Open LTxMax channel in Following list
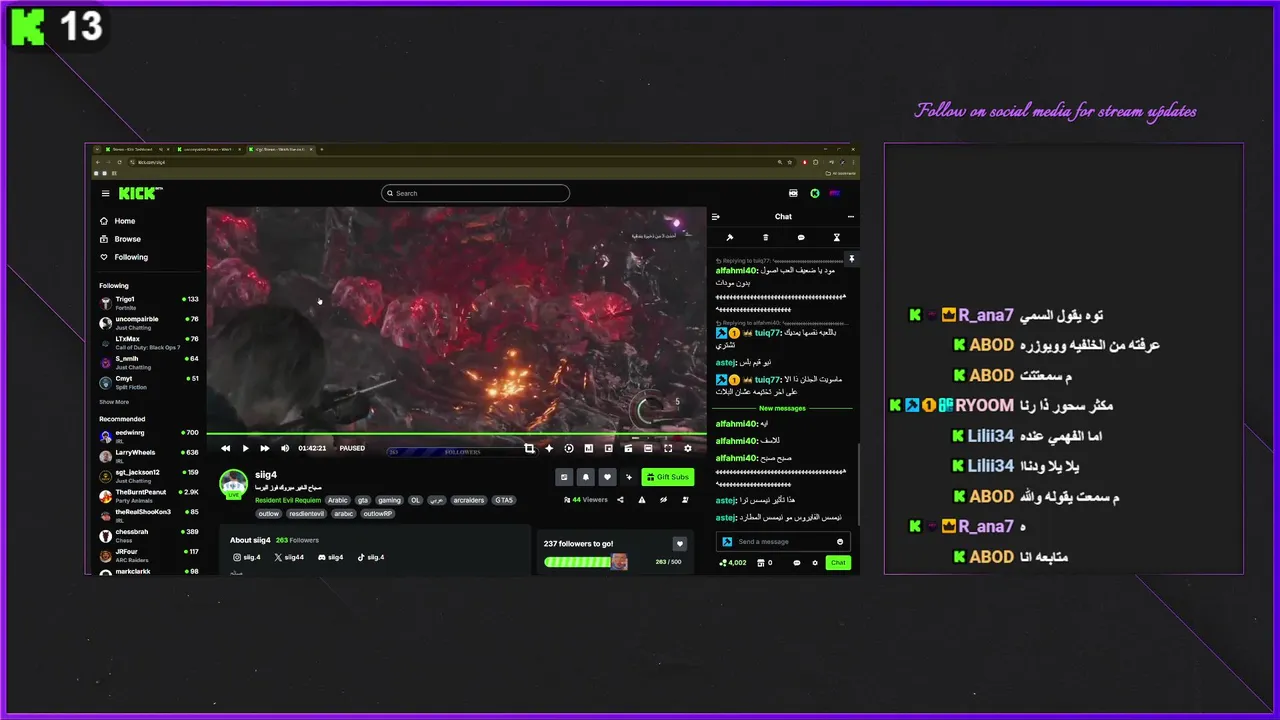The image size is (1280, 720). [148, 342]
